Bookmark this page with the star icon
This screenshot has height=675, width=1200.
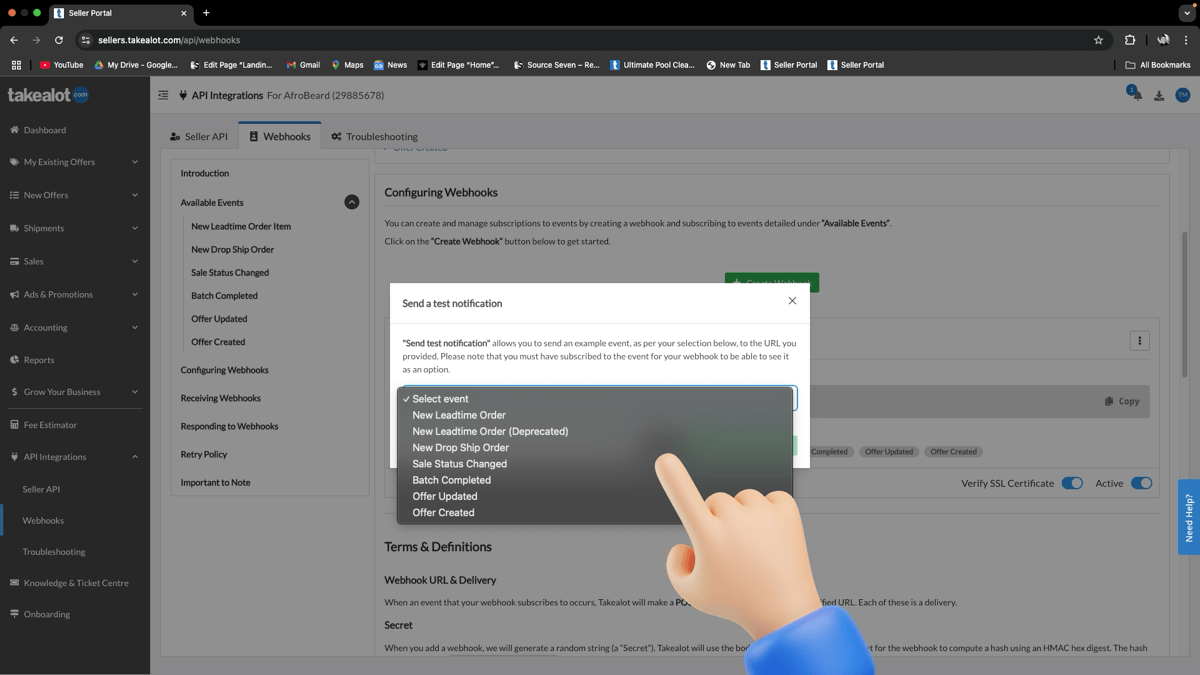1098,40
